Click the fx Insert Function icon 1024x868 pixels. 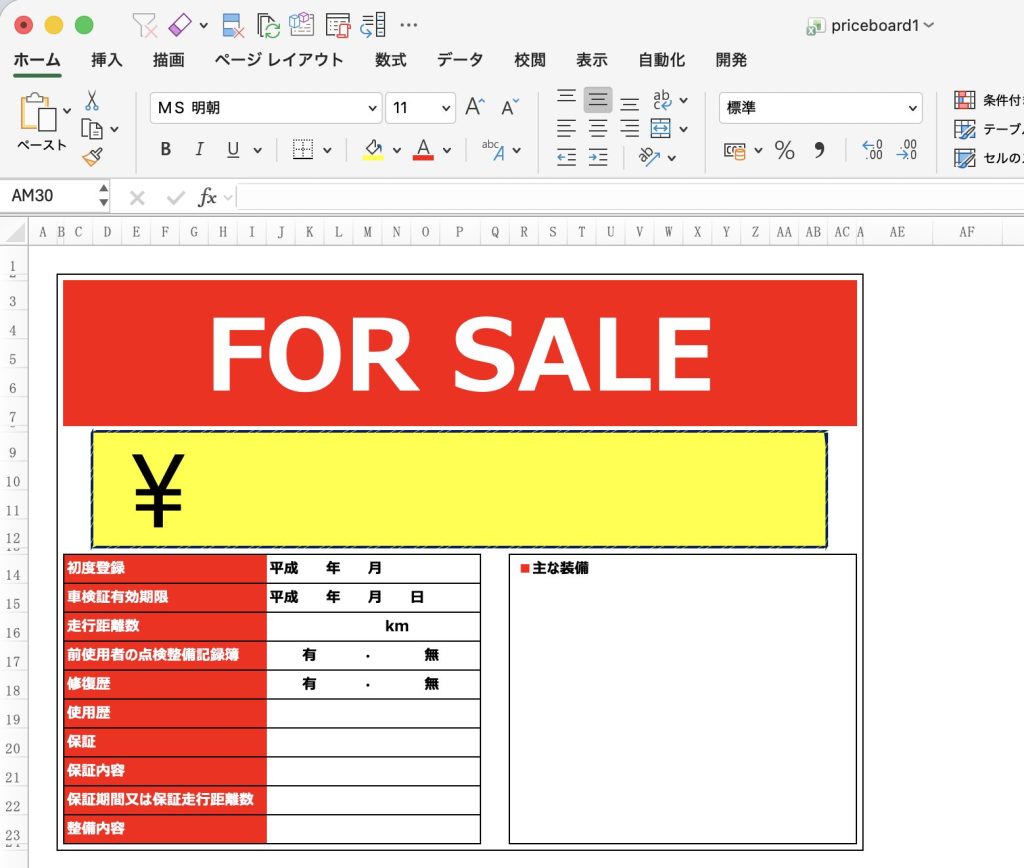tap(207, 197)
